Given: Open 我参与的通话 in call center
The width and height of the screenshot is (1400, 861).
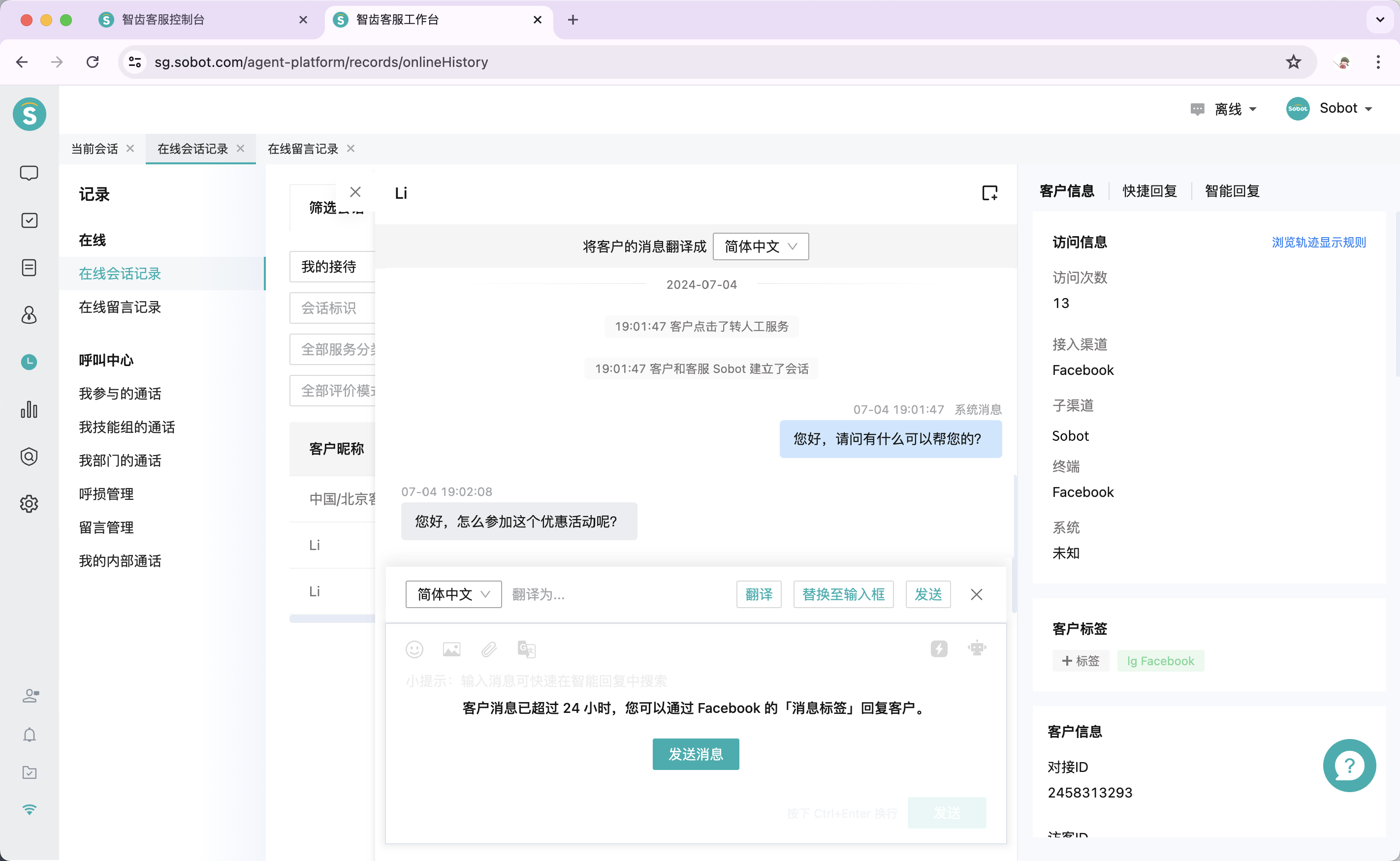Looking at the screenshot, I should pos(120,394).
